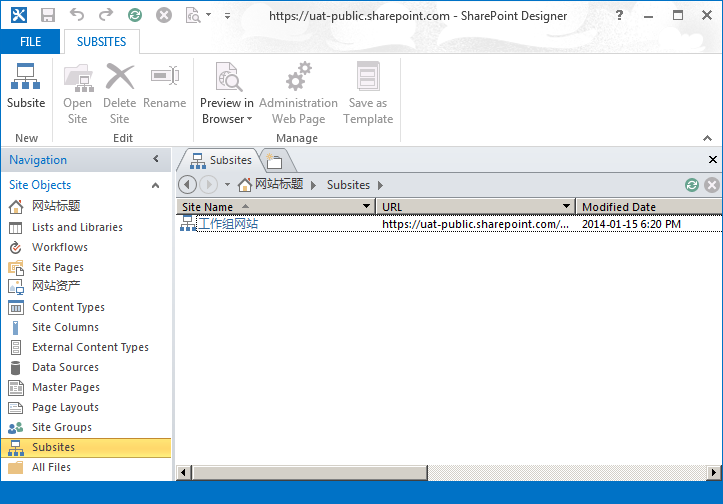Image resolution: width=723 pixels, height=504 pixels.
Task: Open URL column filter dropdown
Action: click(x=567, y=207)
